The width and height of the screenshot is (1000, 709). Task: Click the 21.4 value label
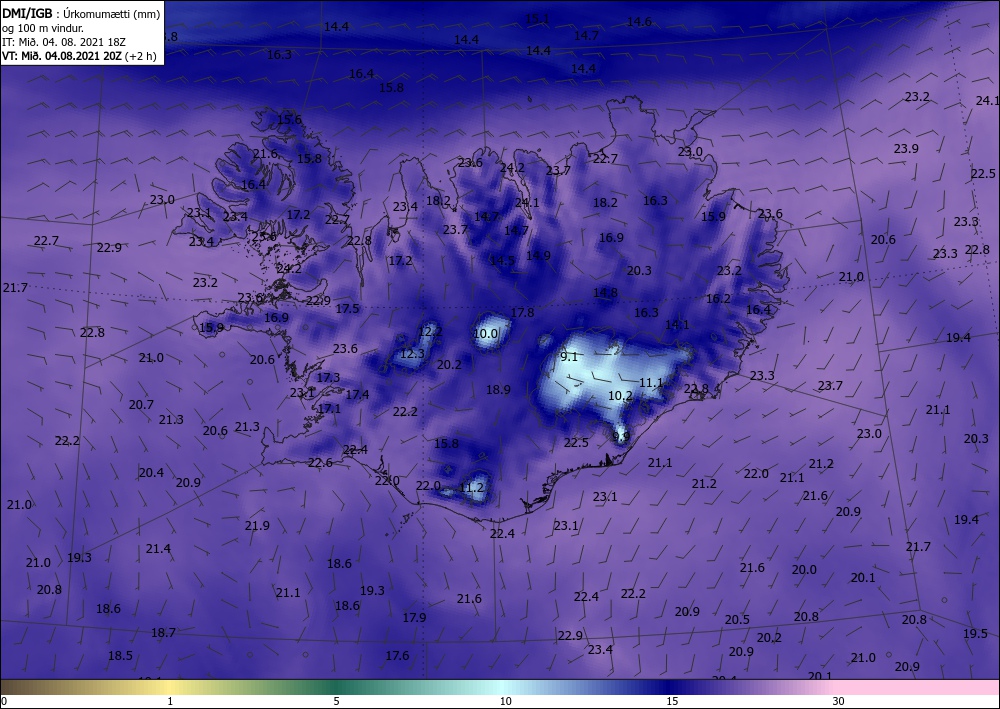[158, 549]
